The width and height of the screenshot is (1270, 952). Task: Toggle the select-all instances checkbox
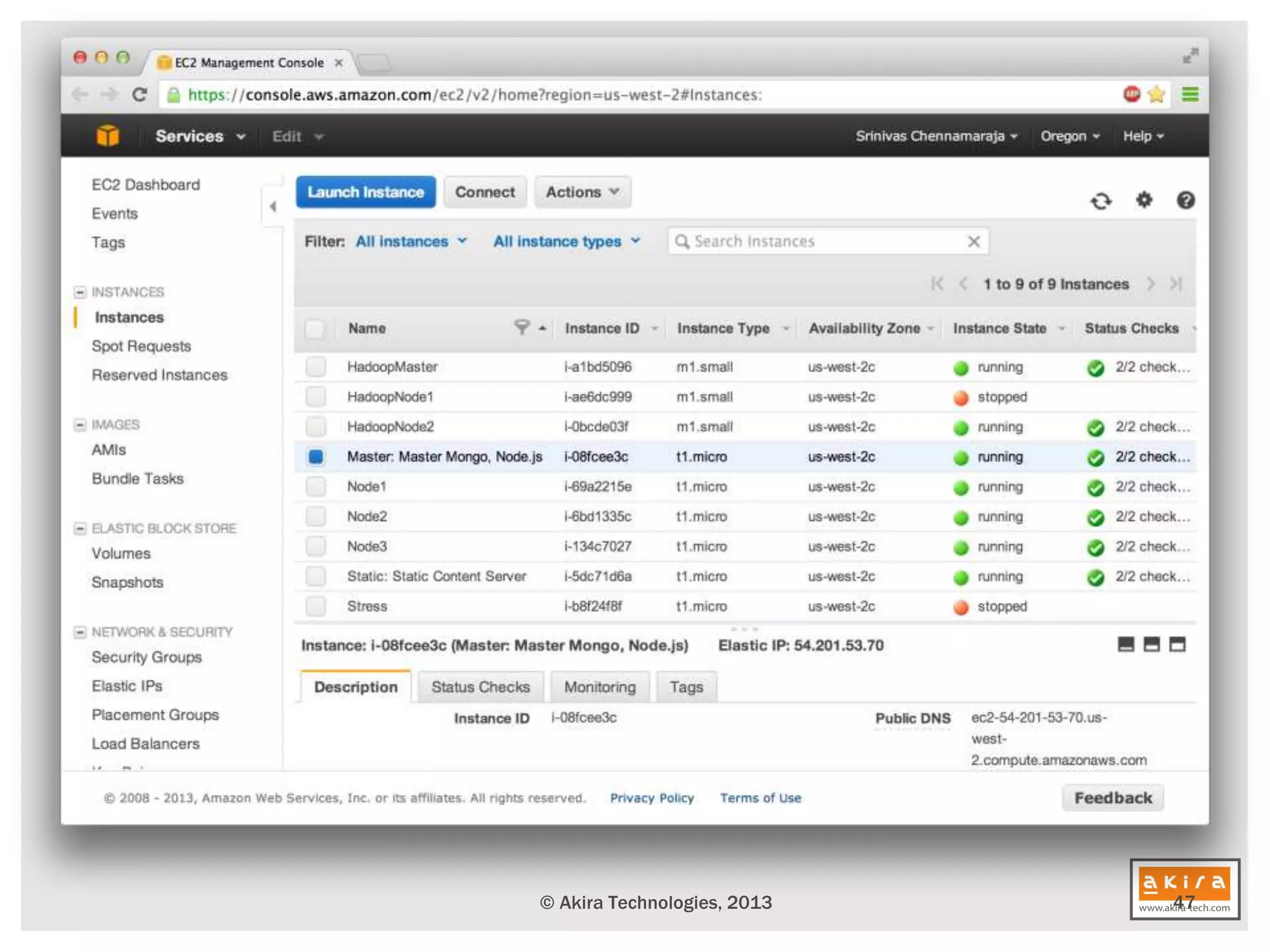tap(314, 328)
